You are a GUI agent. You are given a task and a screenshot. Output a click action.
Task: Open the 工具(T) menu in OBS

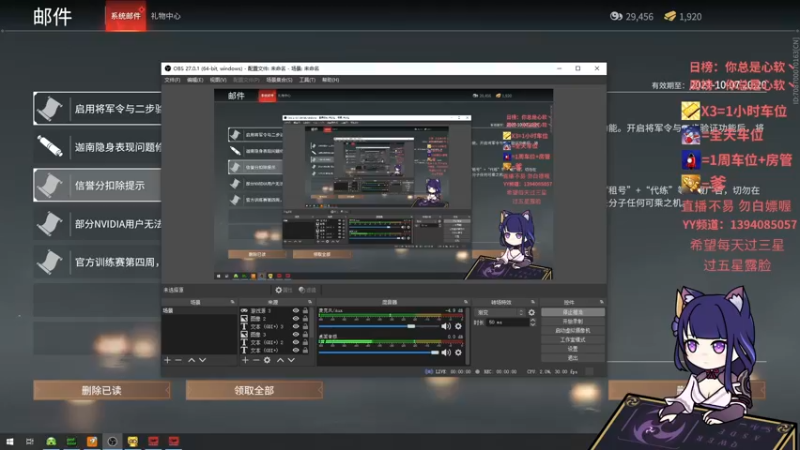[x=307, y=80]
